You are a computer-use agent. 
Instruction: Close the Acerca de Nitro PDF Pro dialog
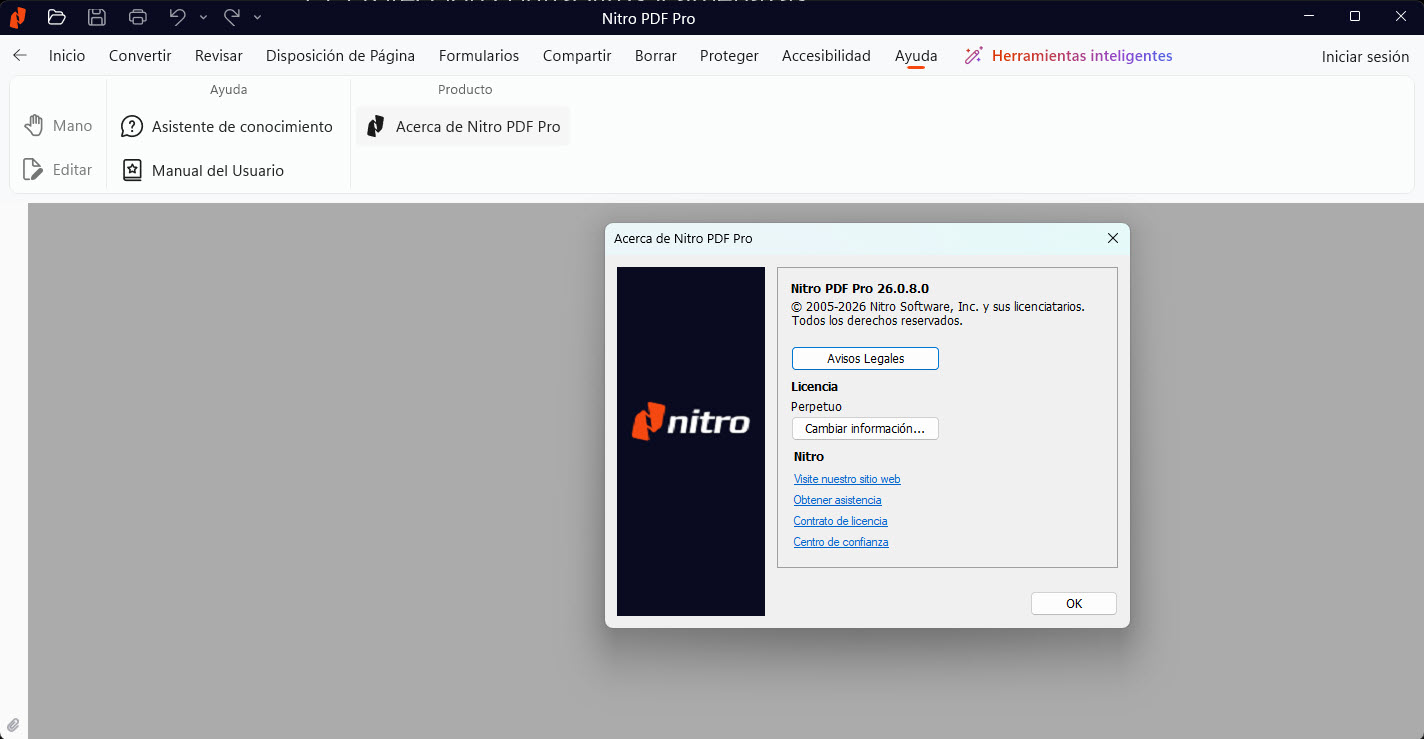pyautogui.click(x=1112, y=238)
